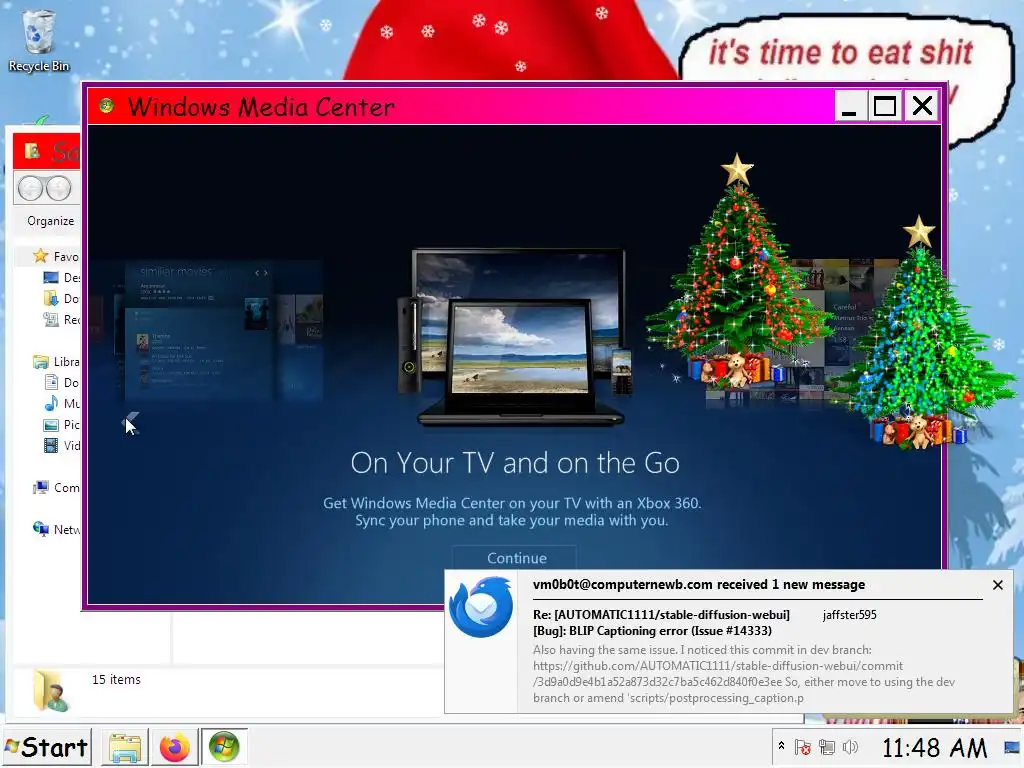Click the folder icon in Explorer details pane
Viewport: 1024px width, 768px height.
coord(50,691)
